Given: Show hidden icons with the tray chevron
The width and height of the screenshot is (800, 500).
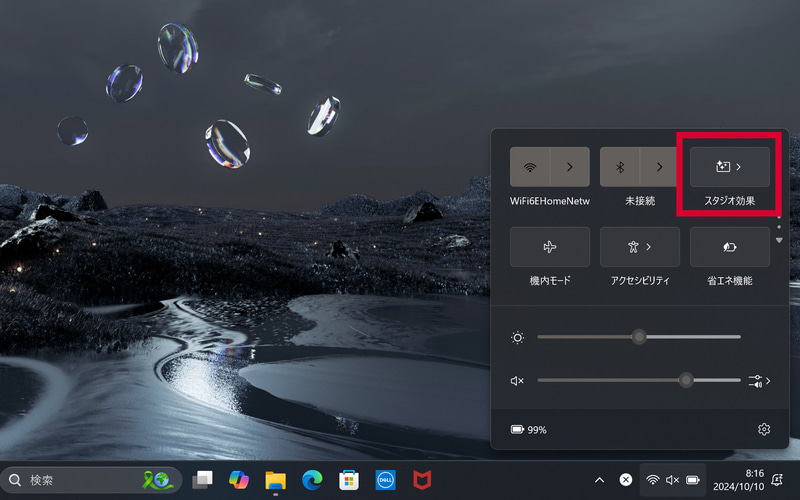Looking at the screenshot, I should tap(599, 480).
